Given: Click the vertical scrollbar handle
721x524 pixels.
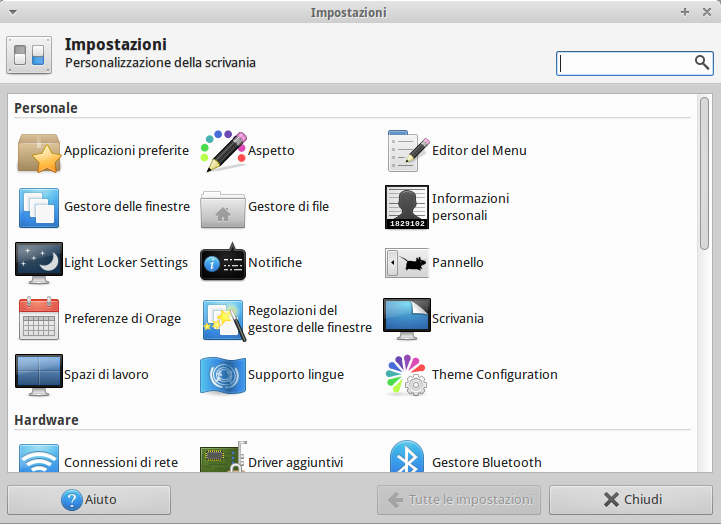Looking at the screenshot, I should pos(704,173).
